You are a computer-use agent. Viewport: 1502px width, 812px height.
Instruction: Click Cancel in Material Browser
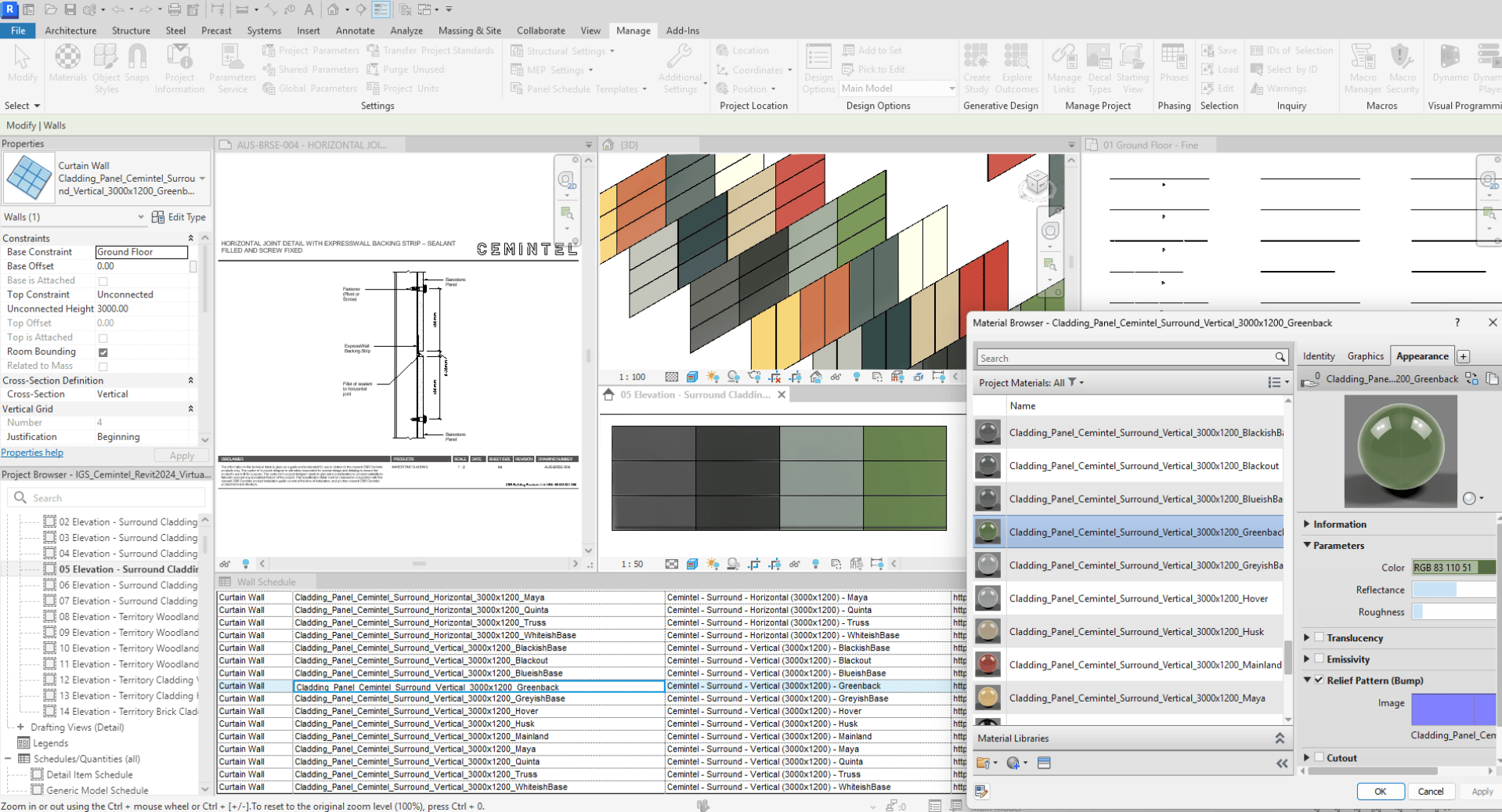tap(1430, 791)
